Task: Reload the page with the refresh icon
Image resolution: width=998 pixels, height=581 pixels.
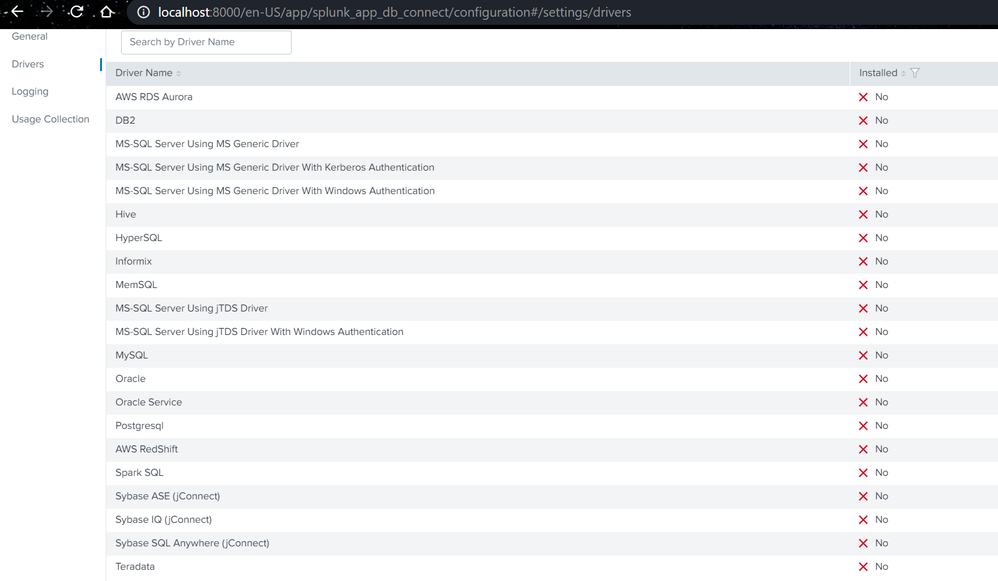Action: pos(76,11)
